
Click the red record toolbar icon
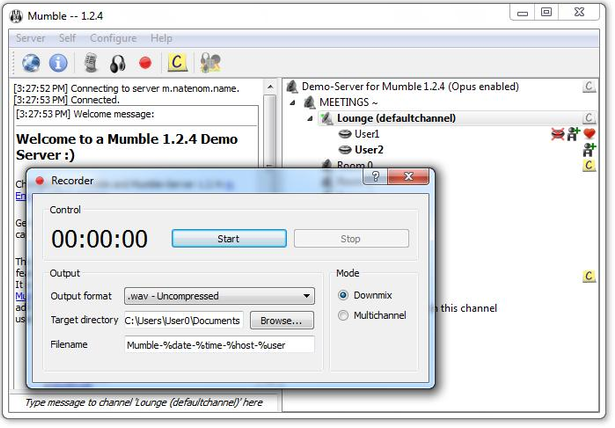tap(145, 63)
